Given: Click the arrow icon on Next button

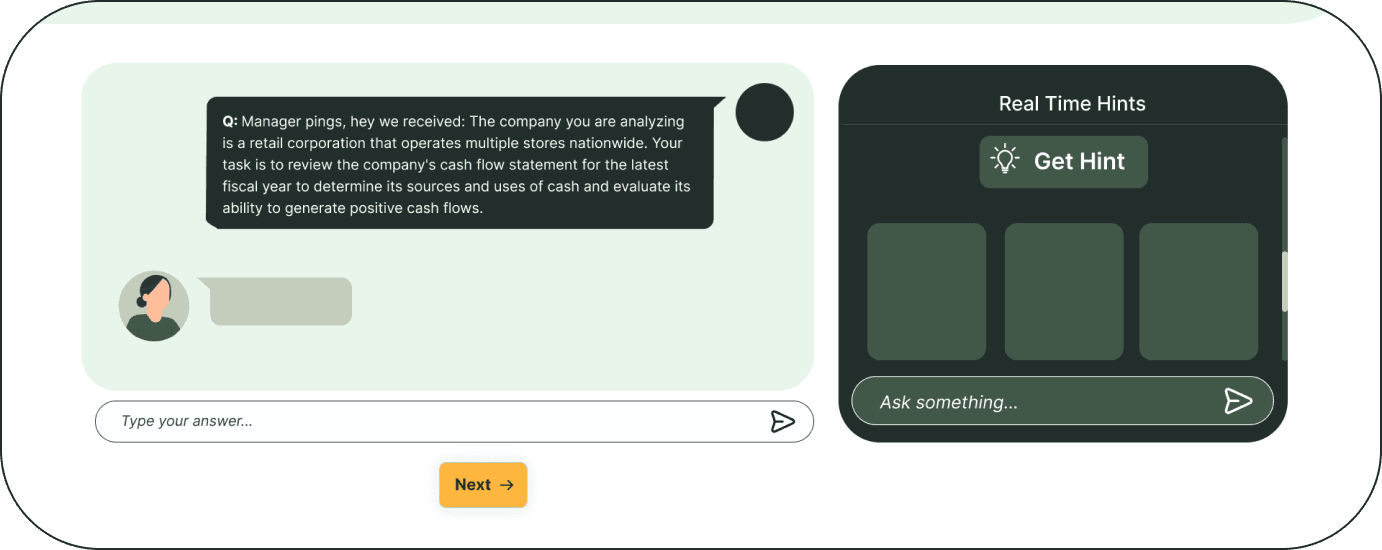Looking at the screenshot, I should (507, 485).
